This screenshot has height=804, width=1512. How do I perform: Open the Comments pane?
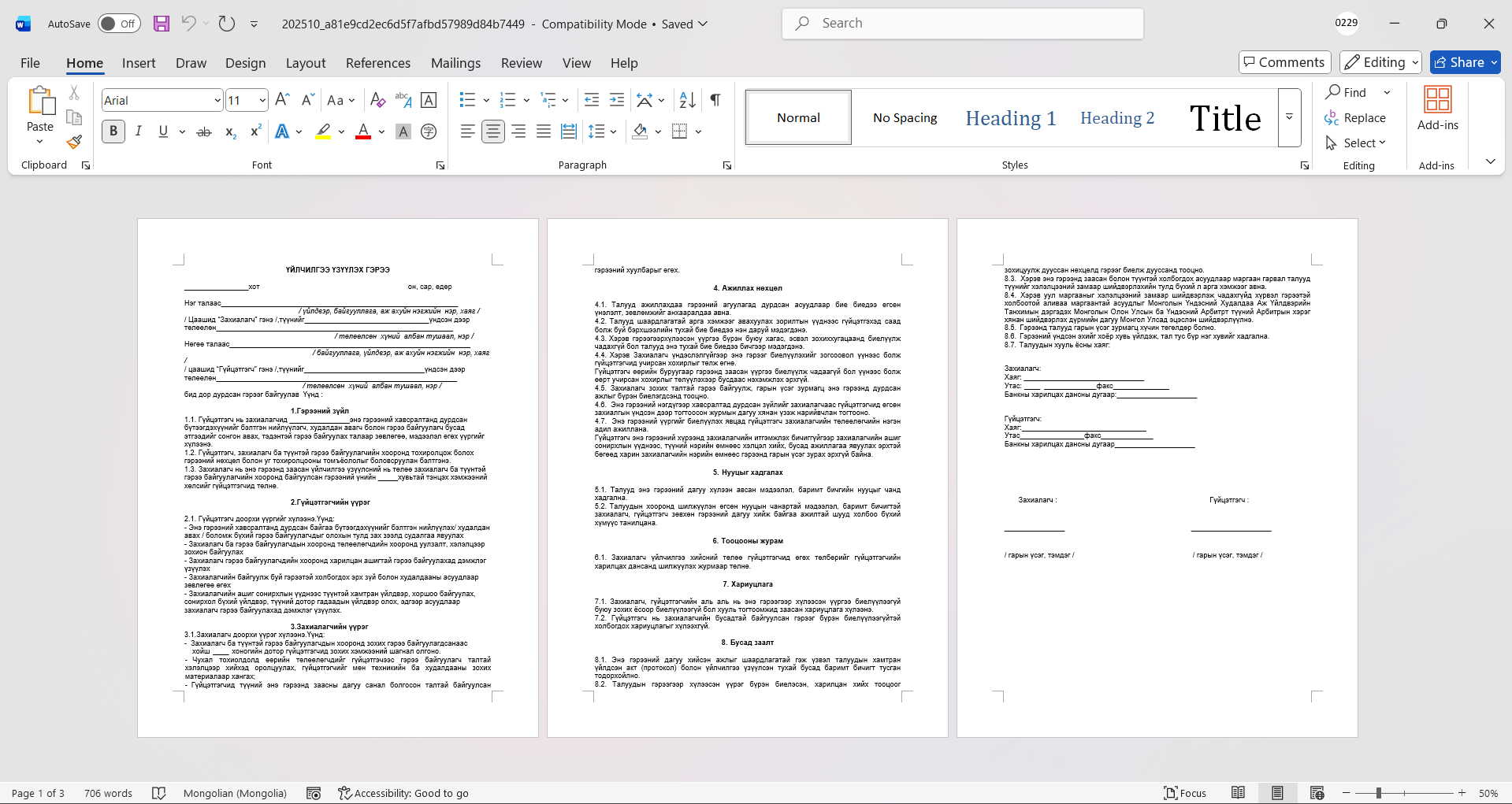1284,62
